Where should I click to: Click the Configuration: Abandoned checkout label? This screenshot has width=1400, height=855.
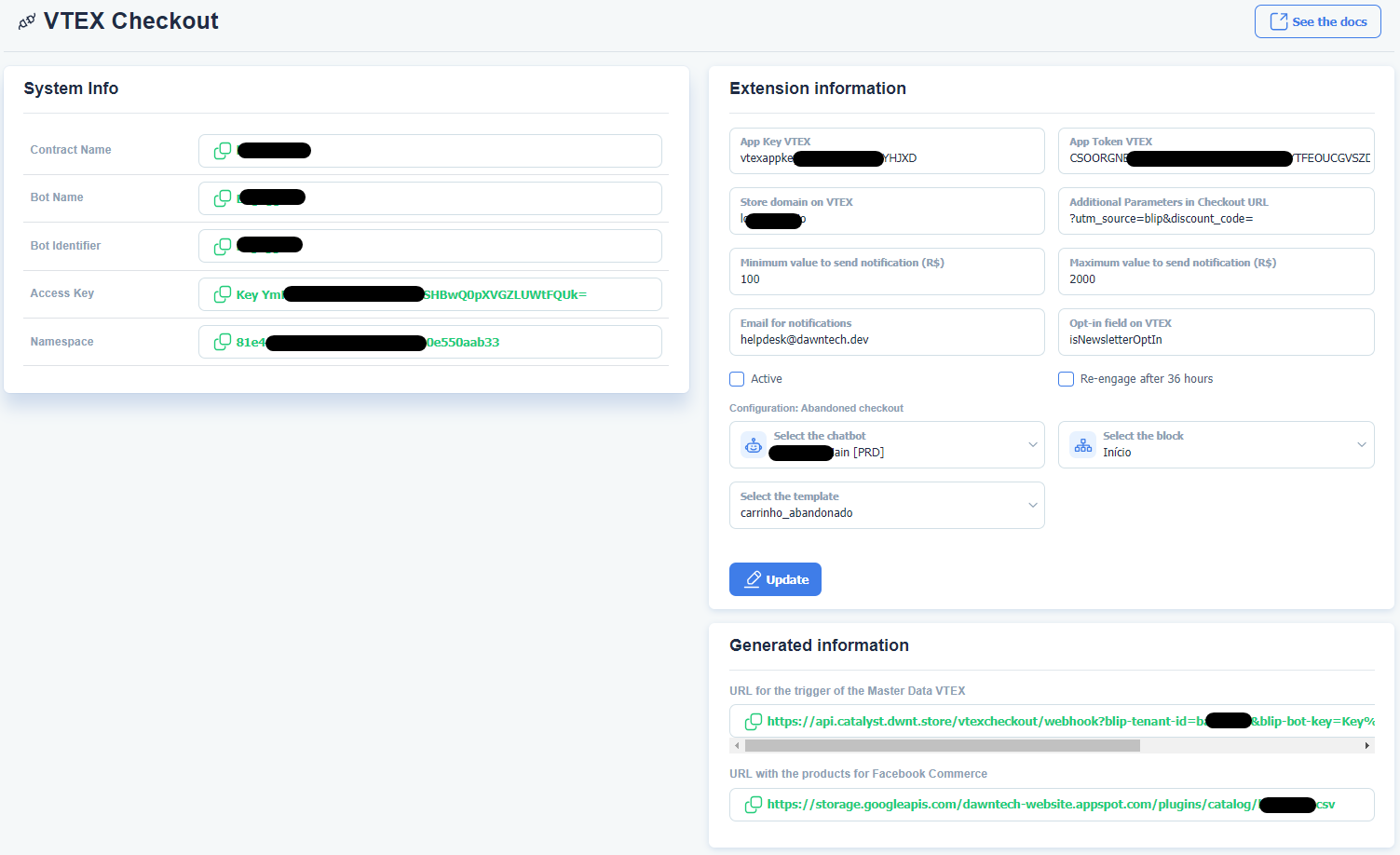tap(816, 408)
